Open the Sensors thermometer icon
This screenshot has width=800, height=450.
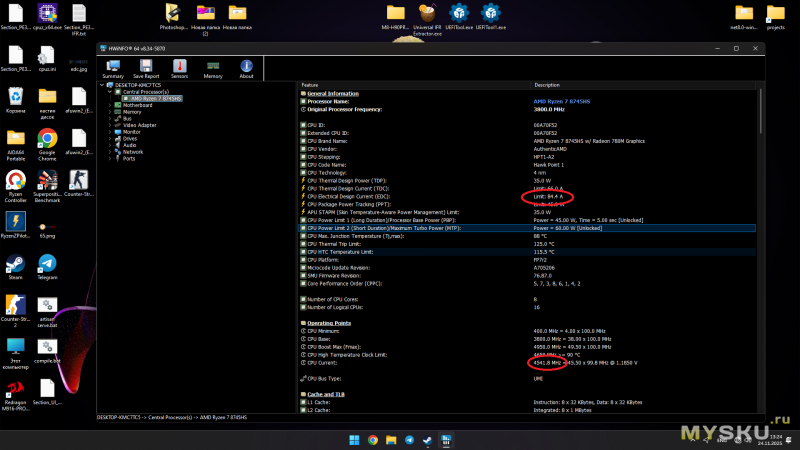tap(180, 68)
